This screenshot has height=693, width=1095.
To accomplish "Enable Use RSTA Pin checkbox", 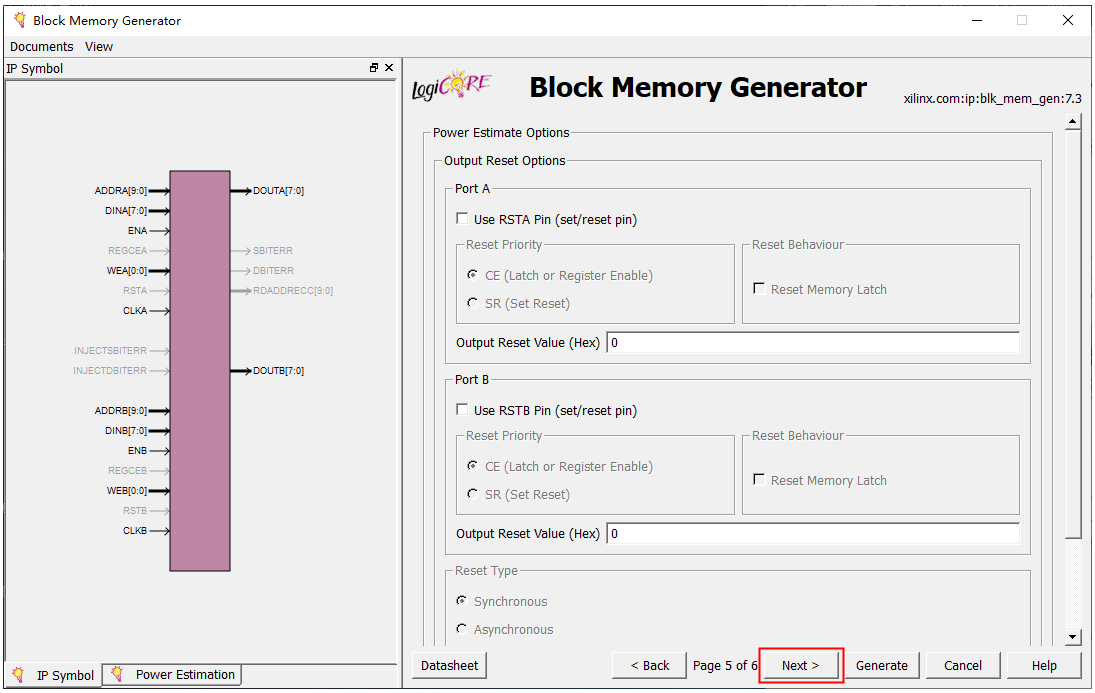I will coord(462,219).
